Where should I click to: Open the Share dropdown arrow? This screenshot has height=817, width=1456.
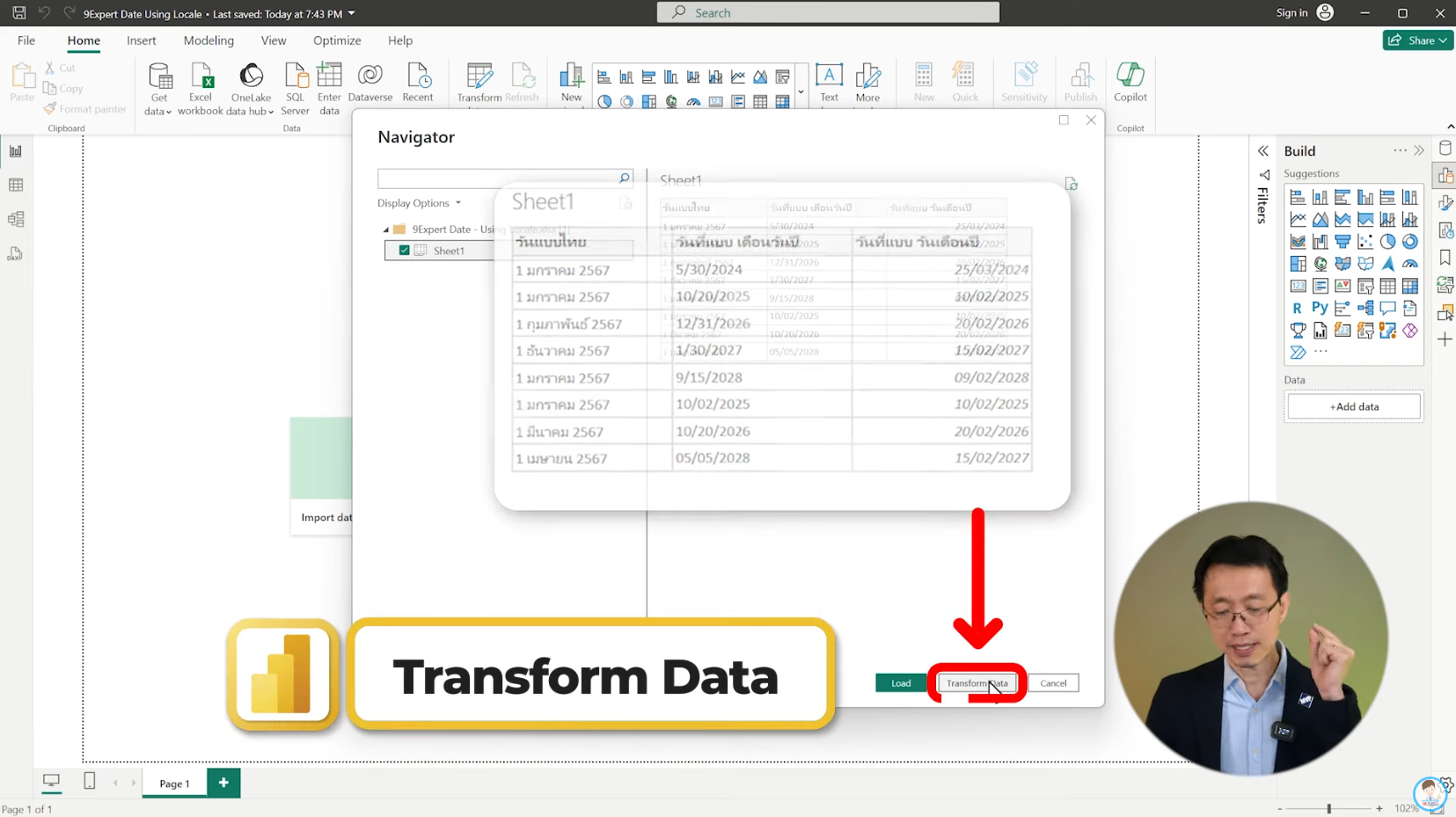[1444, 40]
